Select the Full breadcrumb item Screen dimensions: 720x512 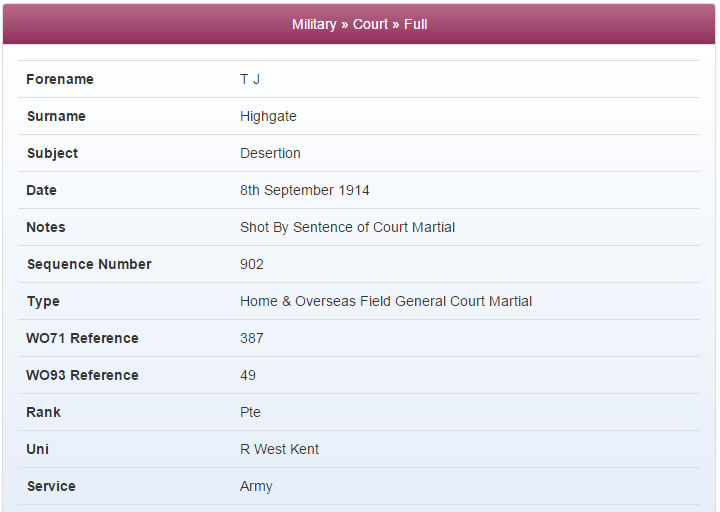point(416,24)
